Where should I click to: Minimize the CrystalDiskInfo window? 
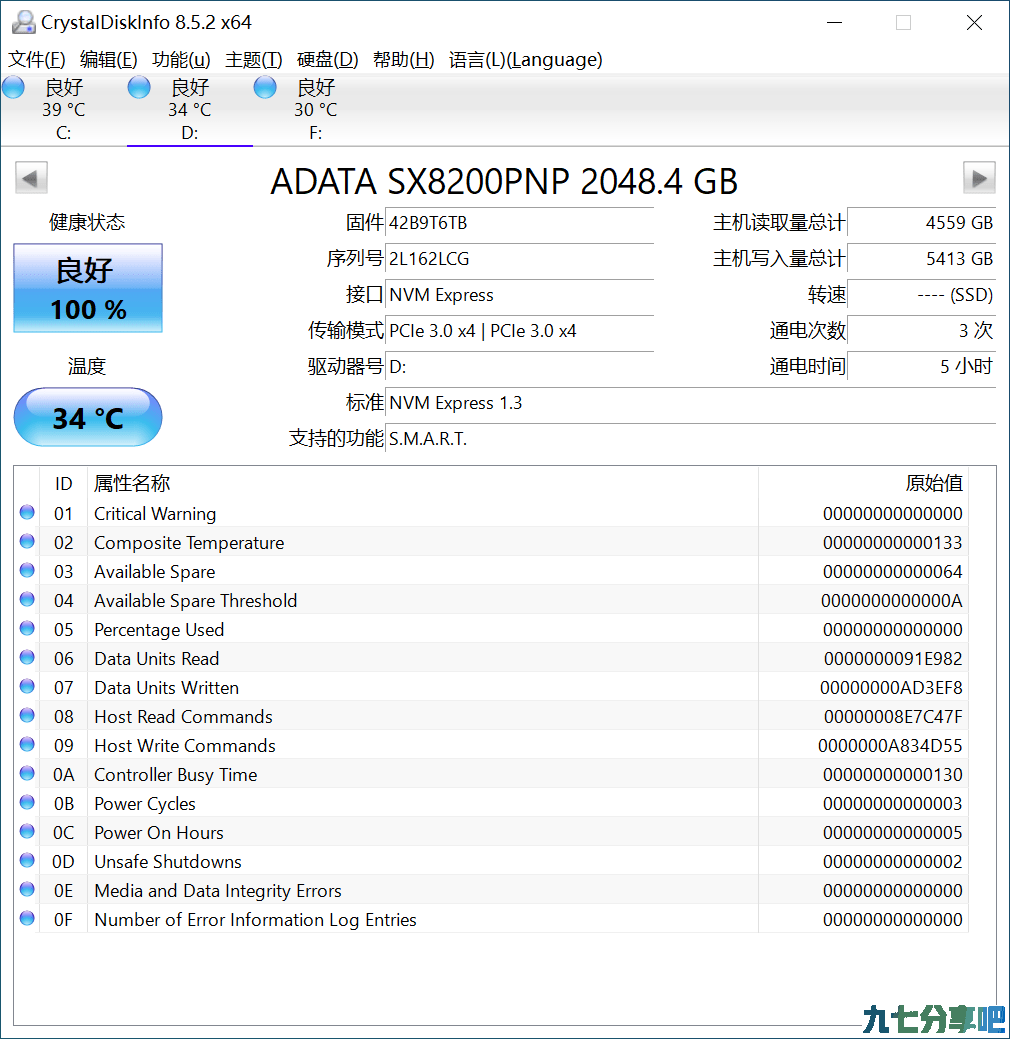[x=835, y=23]
